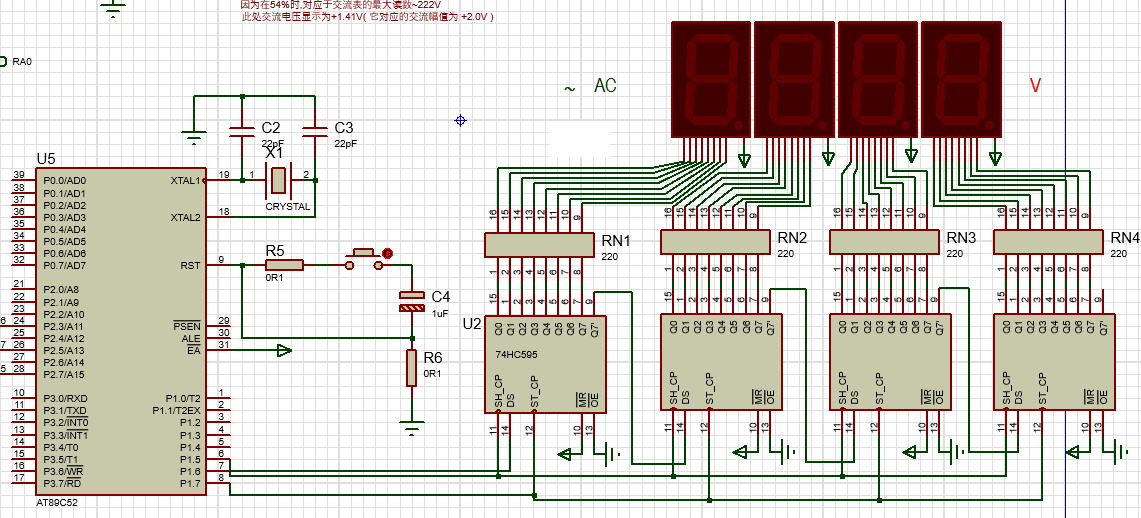Image resolution: width=1141 pixels, height=518 pixels.
Task: Click the electrolytic capacitor C4
Action: (411, 301)
